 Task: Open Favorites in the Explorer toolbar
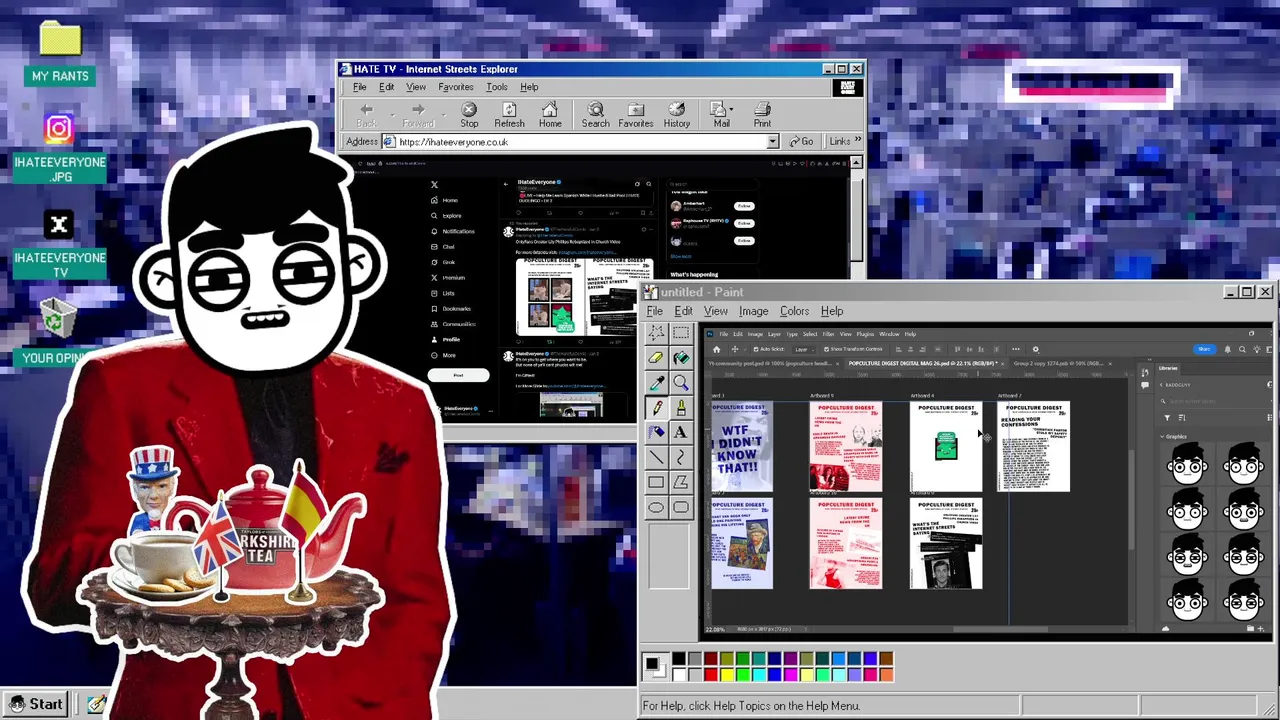pyautogui.click(x=636, y=115)
